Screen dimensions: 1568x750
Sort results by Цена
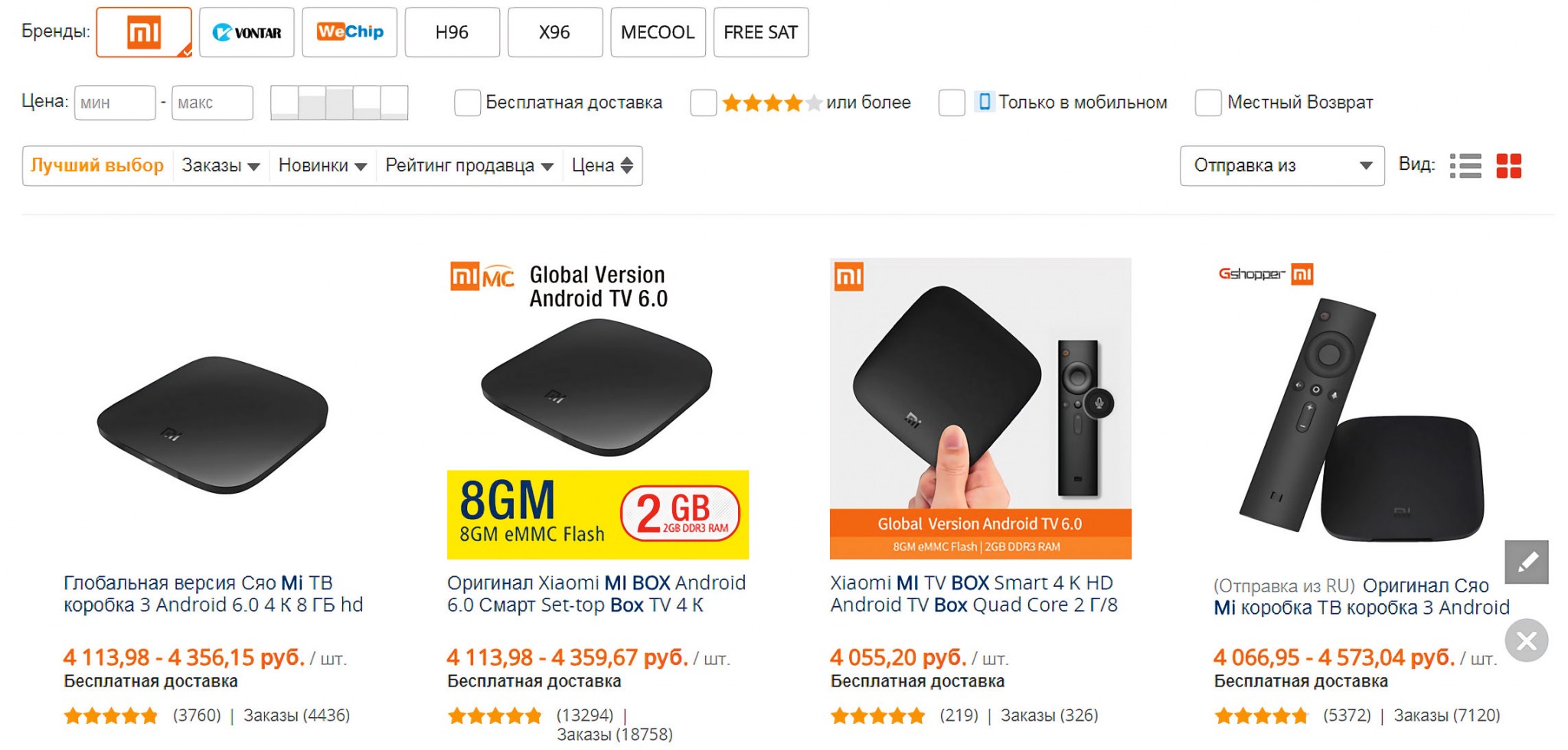point(602,165)
